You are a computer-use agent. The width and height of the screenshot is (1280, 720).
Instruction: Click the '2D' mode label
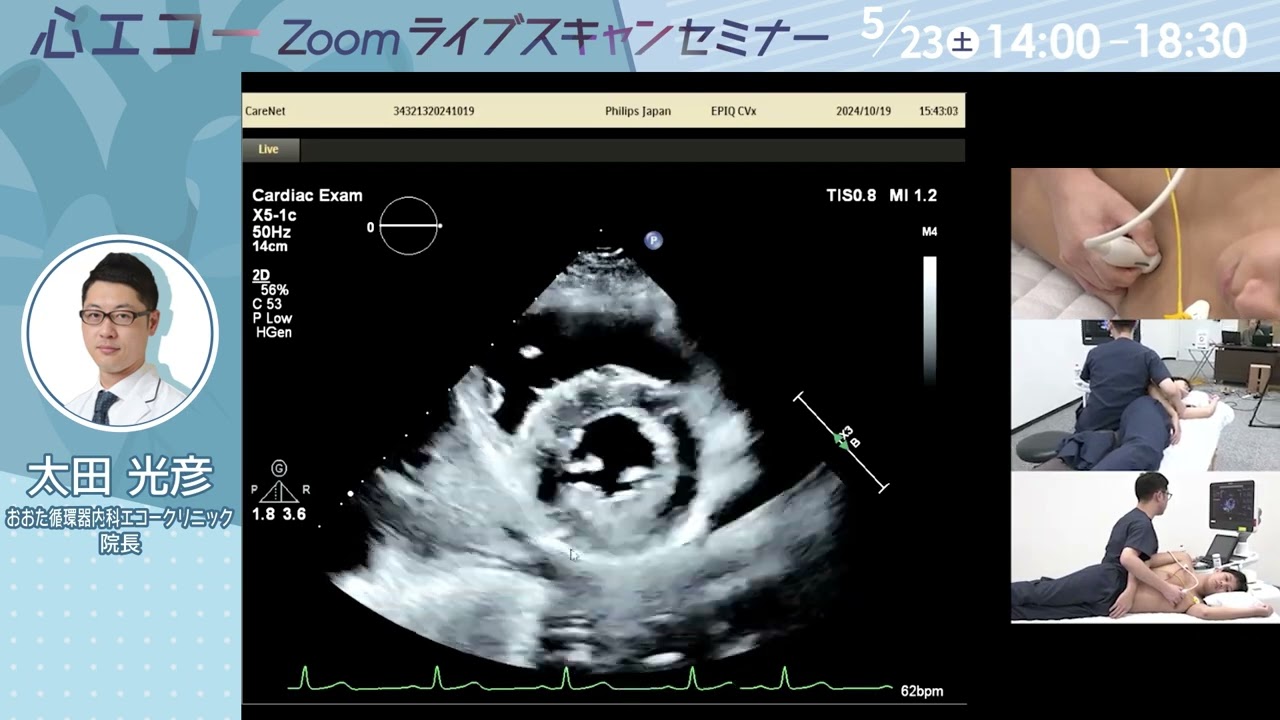pos(261,275)
